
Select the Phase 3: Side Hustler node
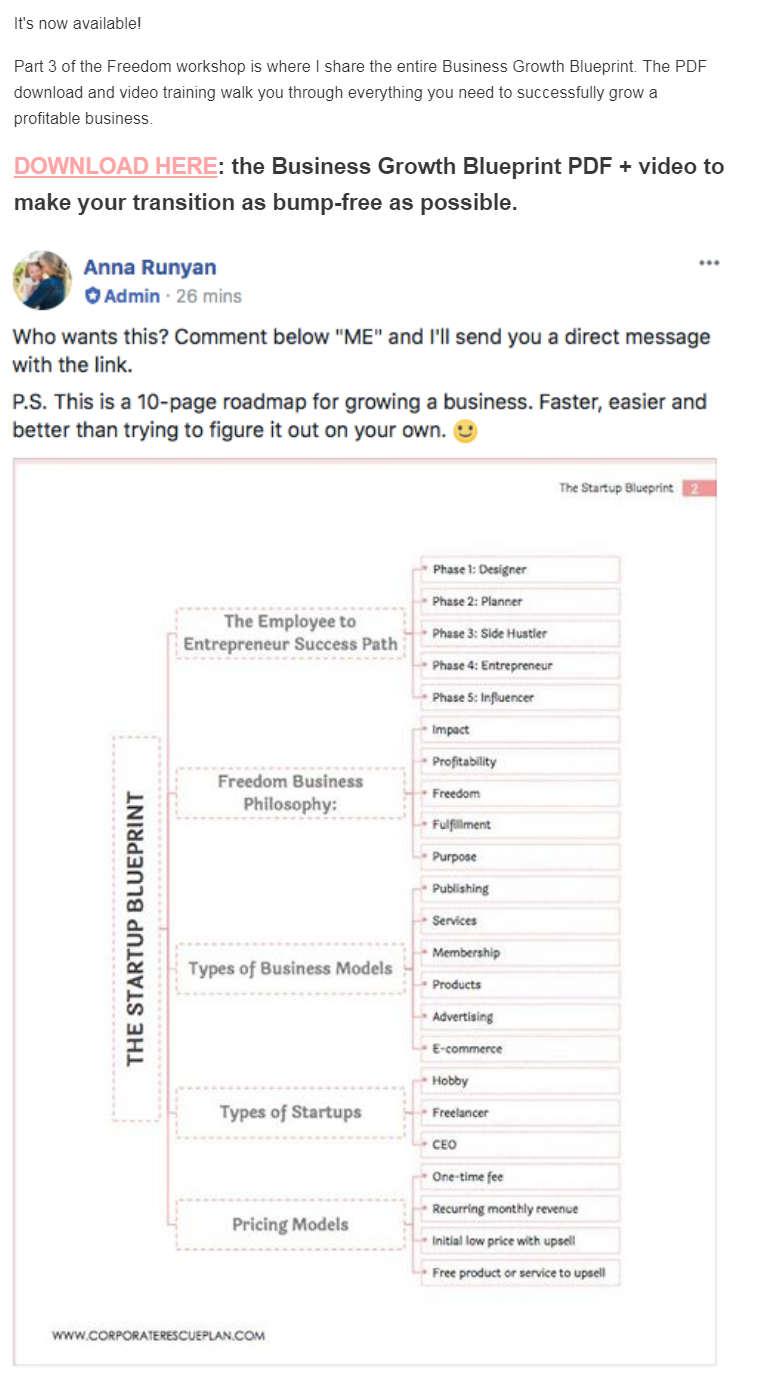pyautogui.click(x=520, y=633)
